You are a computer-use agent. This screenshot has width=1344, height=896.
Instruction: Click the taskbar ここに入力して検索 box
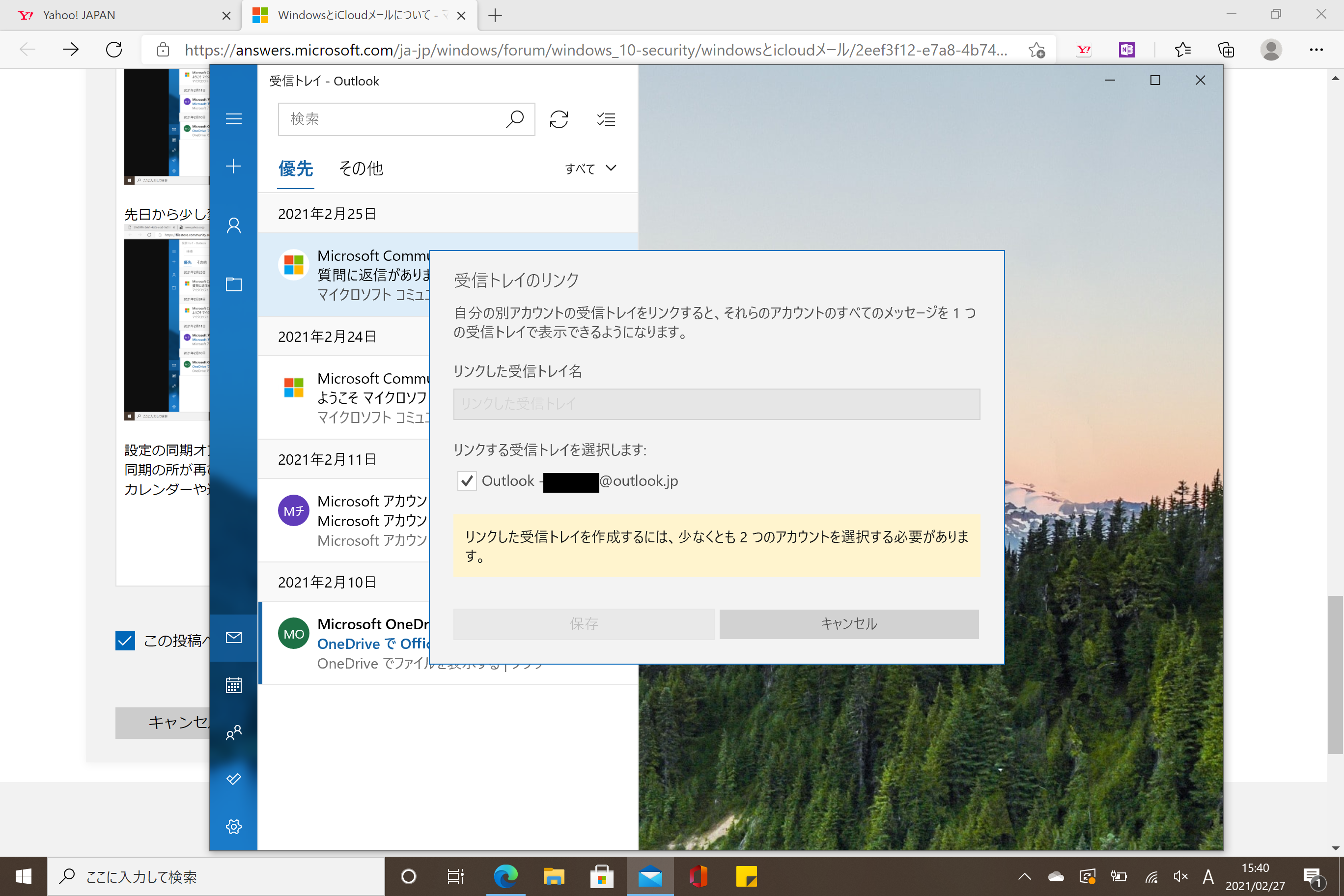point(216,876)
